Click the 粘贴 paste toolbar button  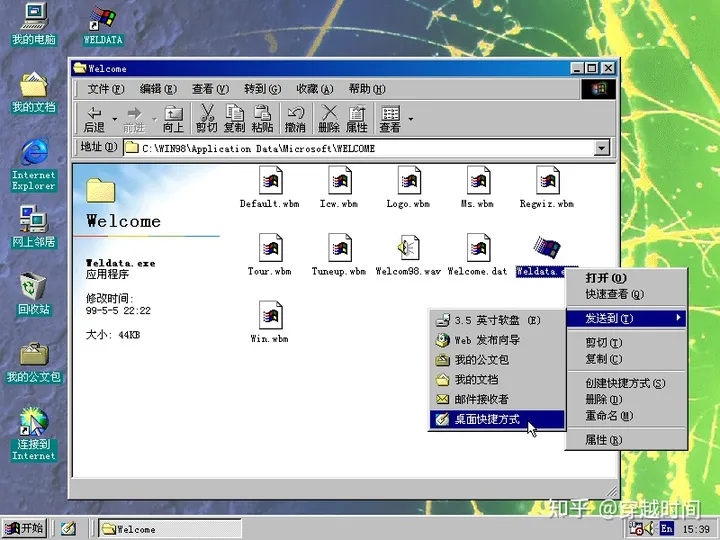click(x=262, y=119)
